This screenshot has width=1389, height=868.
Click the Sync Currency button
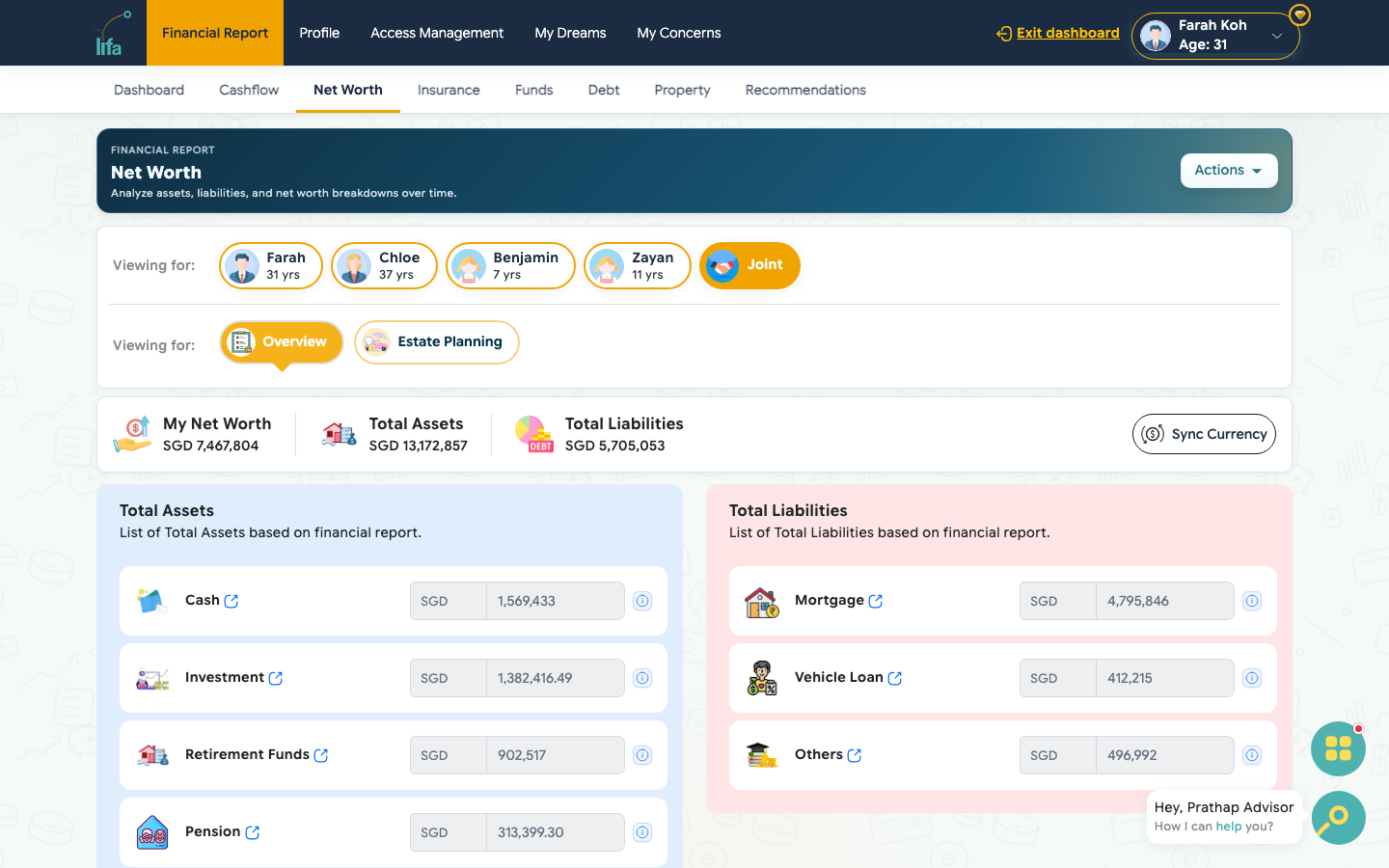(x=1204, y=434)
